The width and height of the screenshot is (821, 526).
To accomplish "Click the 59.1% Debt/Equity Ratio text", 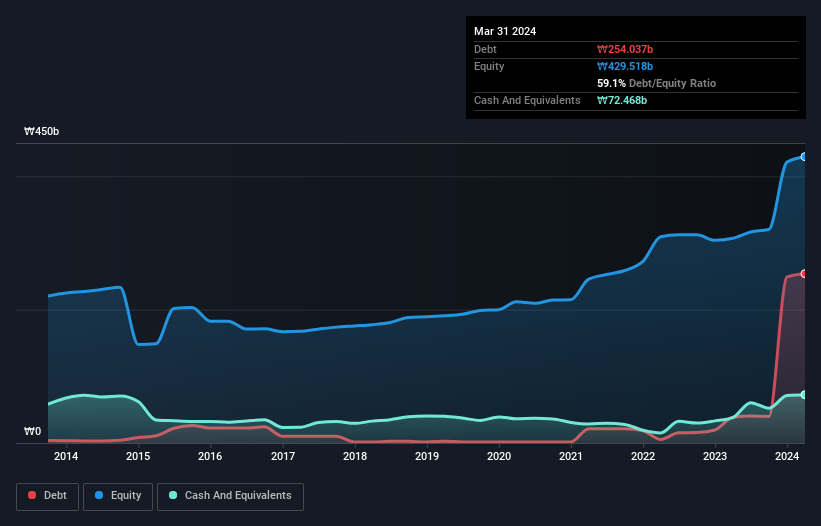I will [x=656, y=83].
